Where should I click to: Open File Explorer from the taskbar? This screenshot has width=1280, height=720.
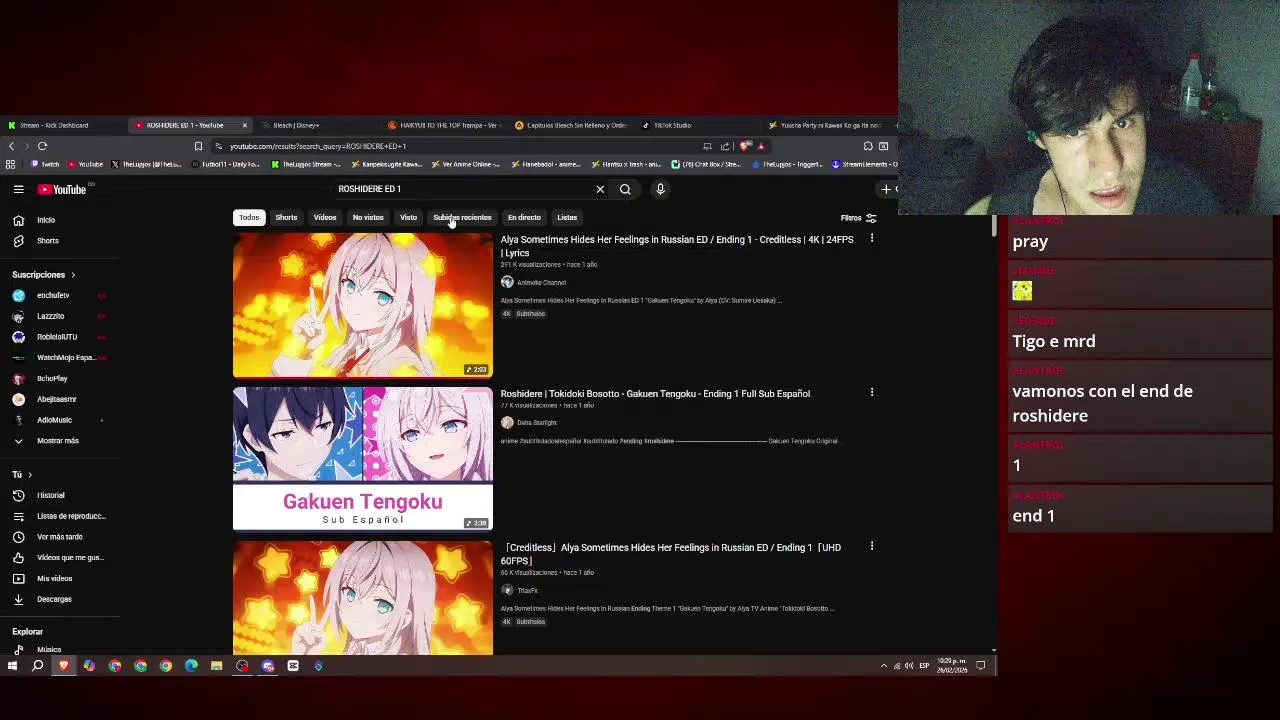tap(216, 666)
